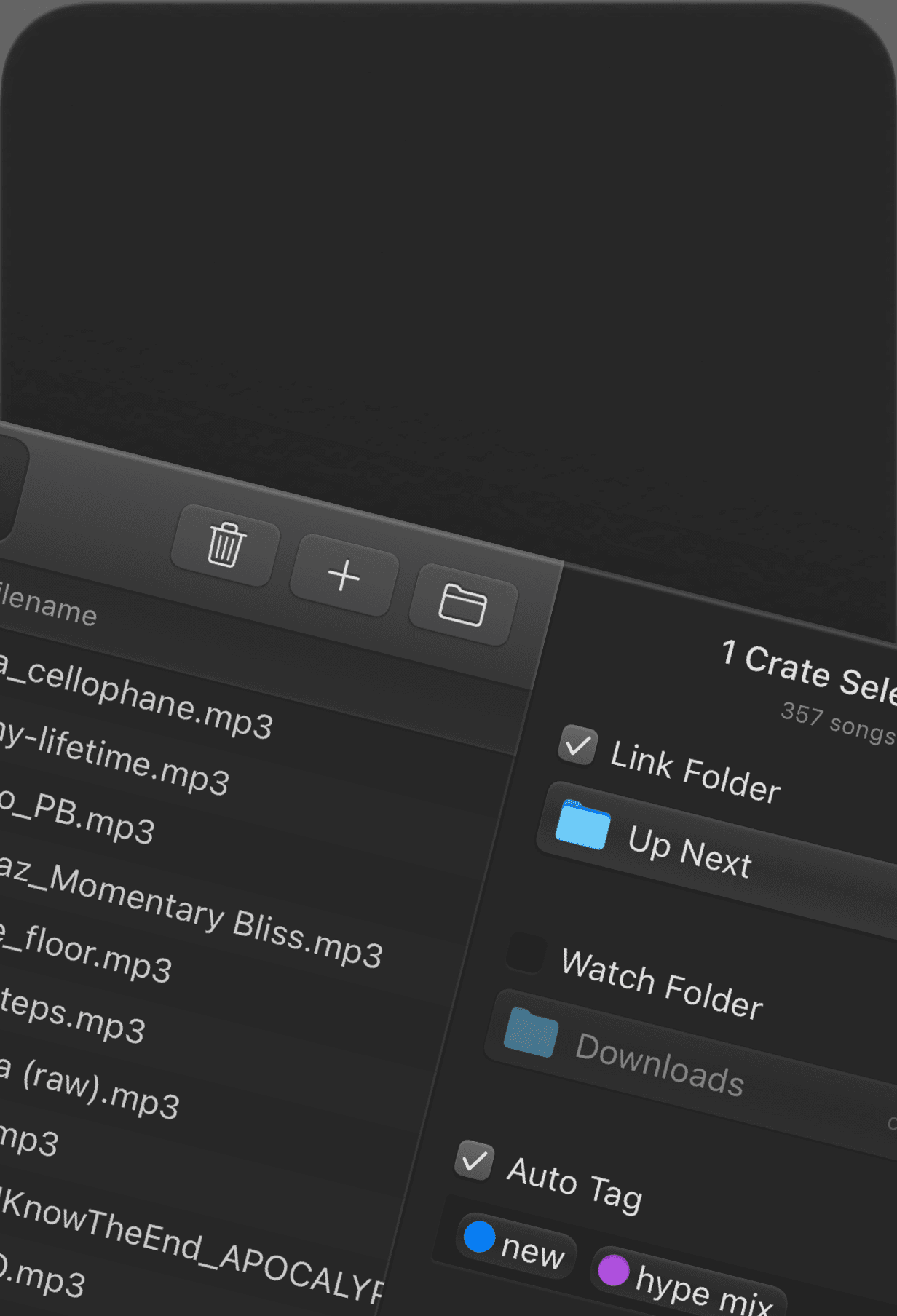
Task: Uncheck the Link Folder checkbox
Action: [578, 745]
